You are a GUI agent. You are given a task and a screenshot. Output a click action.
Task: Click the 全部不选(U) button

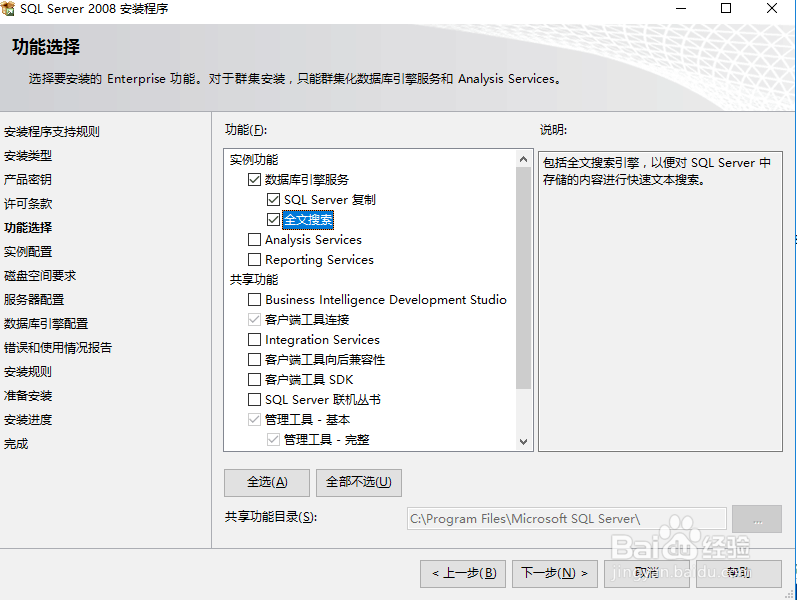[x=359, y=483]
